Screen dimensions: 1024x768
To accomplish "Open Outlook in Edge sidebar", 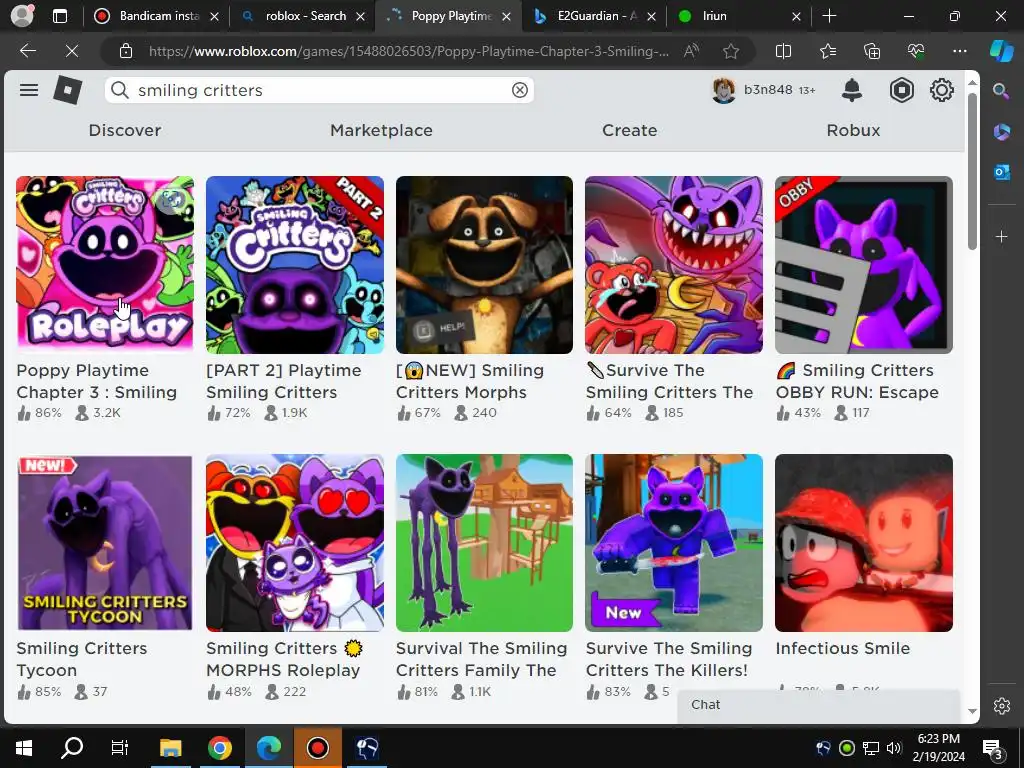I will coord(1001,172).
